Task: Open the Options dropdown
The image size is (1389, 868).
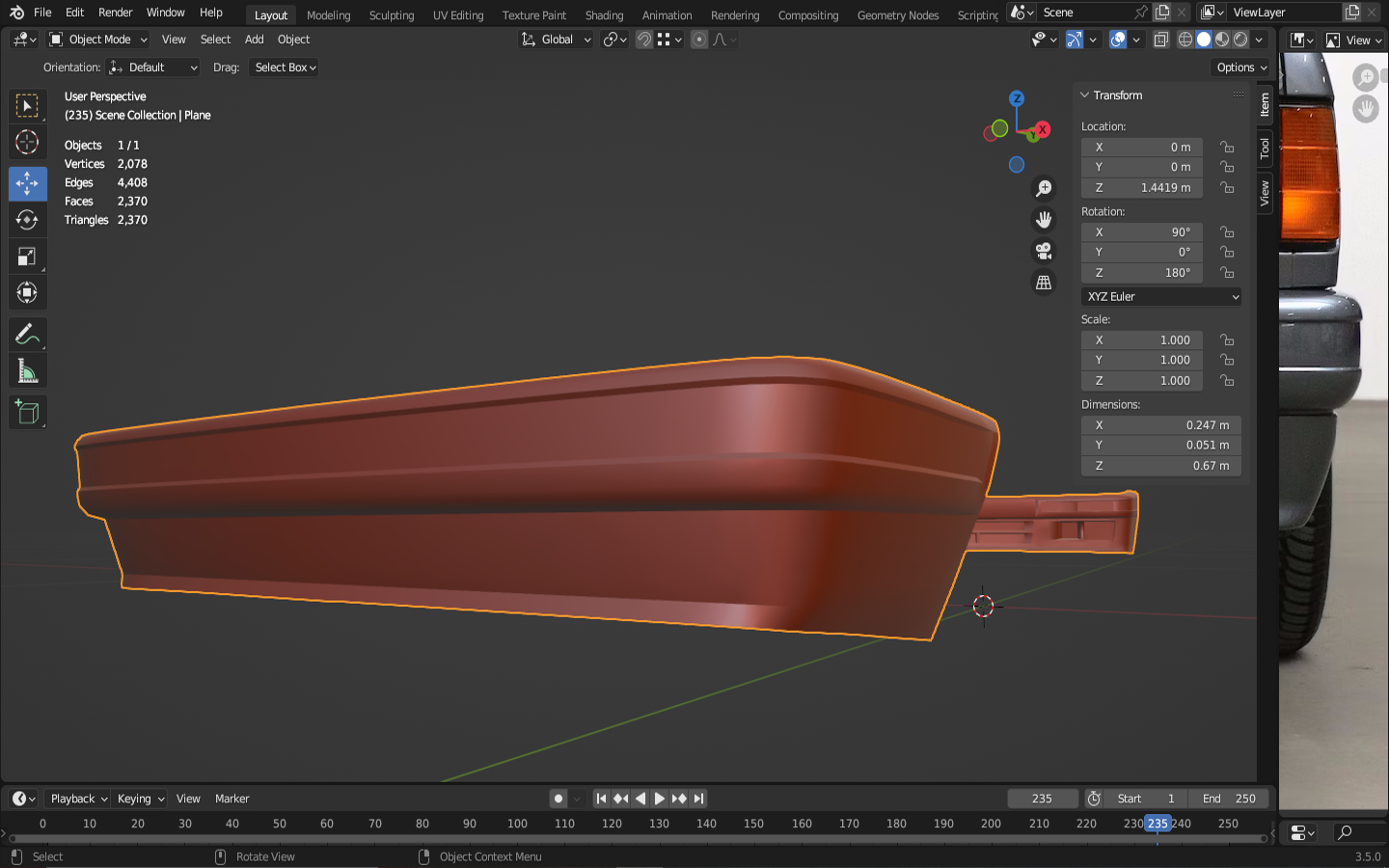Action: [x=1241, y=68]
